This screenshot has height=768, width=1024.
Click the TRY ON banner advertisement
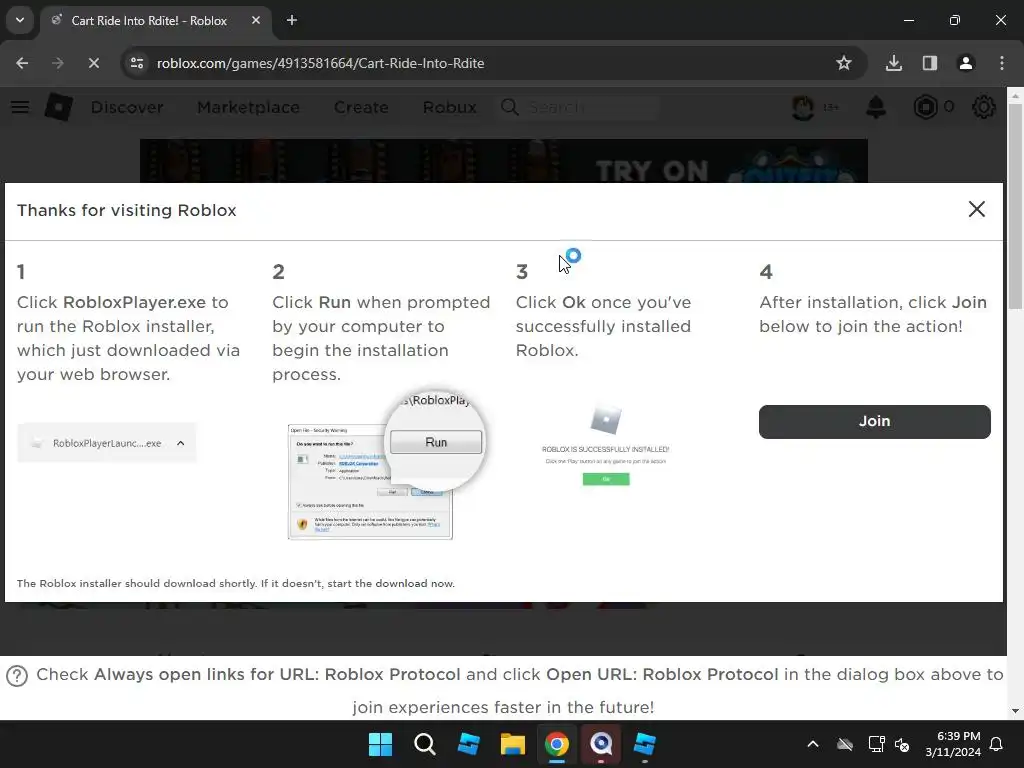(504, 161)
